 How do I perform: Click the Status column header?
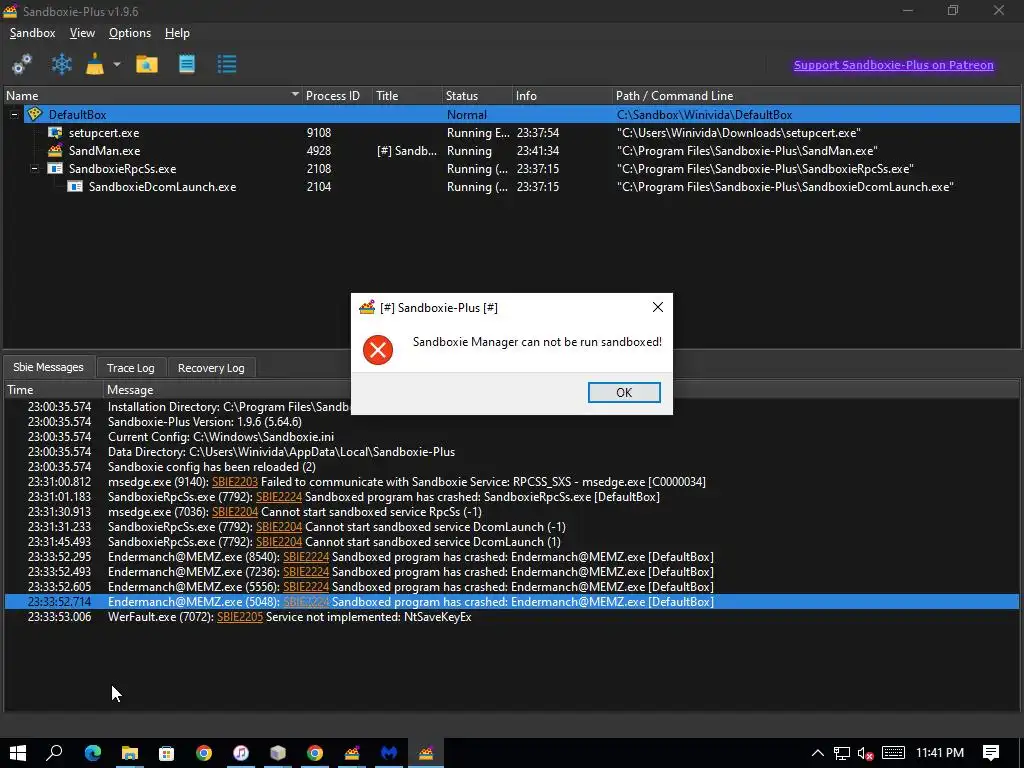pos(477,95)
